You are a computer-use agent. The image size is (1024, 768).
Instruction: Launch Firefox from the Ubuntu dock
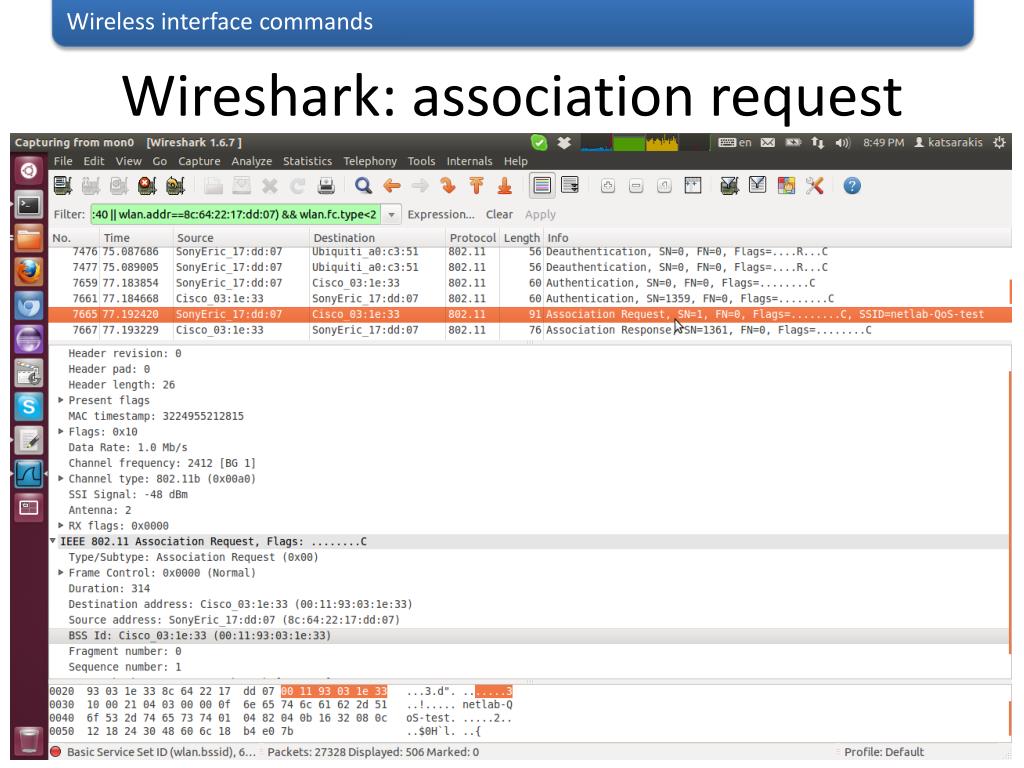pos(29,272)
